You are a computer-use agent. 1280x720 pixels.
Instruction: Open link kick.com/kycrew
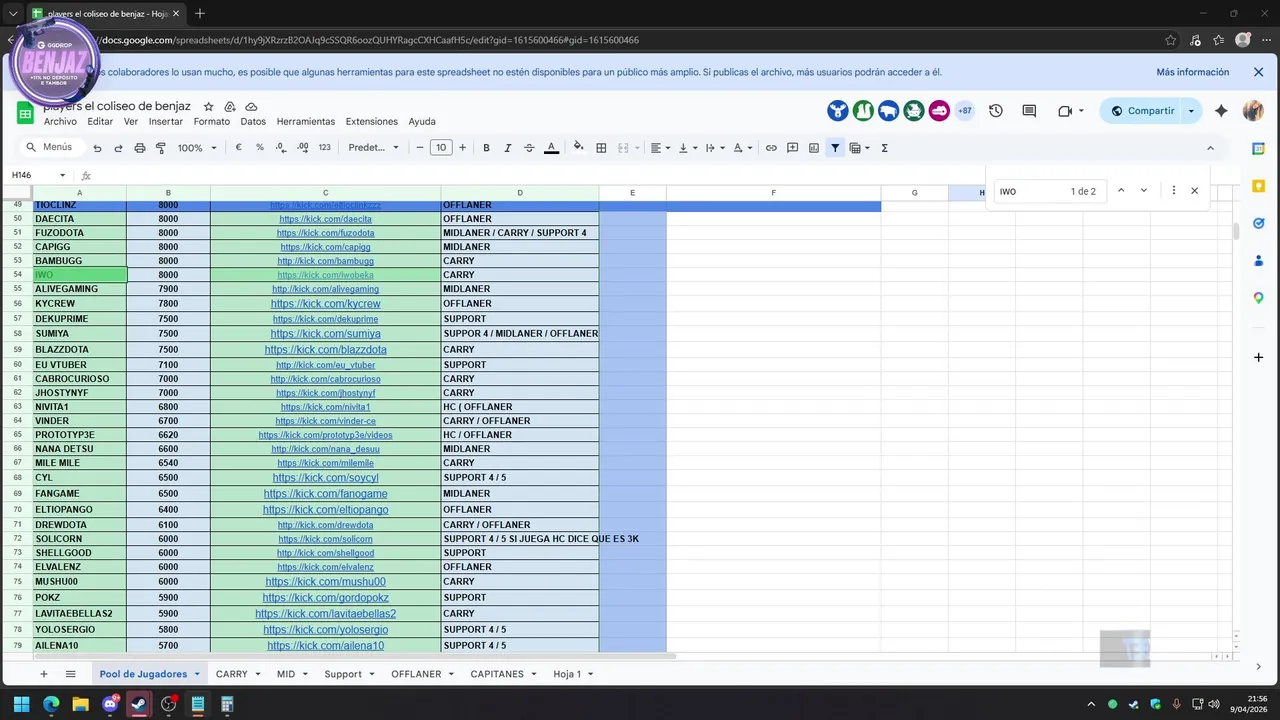325,304
